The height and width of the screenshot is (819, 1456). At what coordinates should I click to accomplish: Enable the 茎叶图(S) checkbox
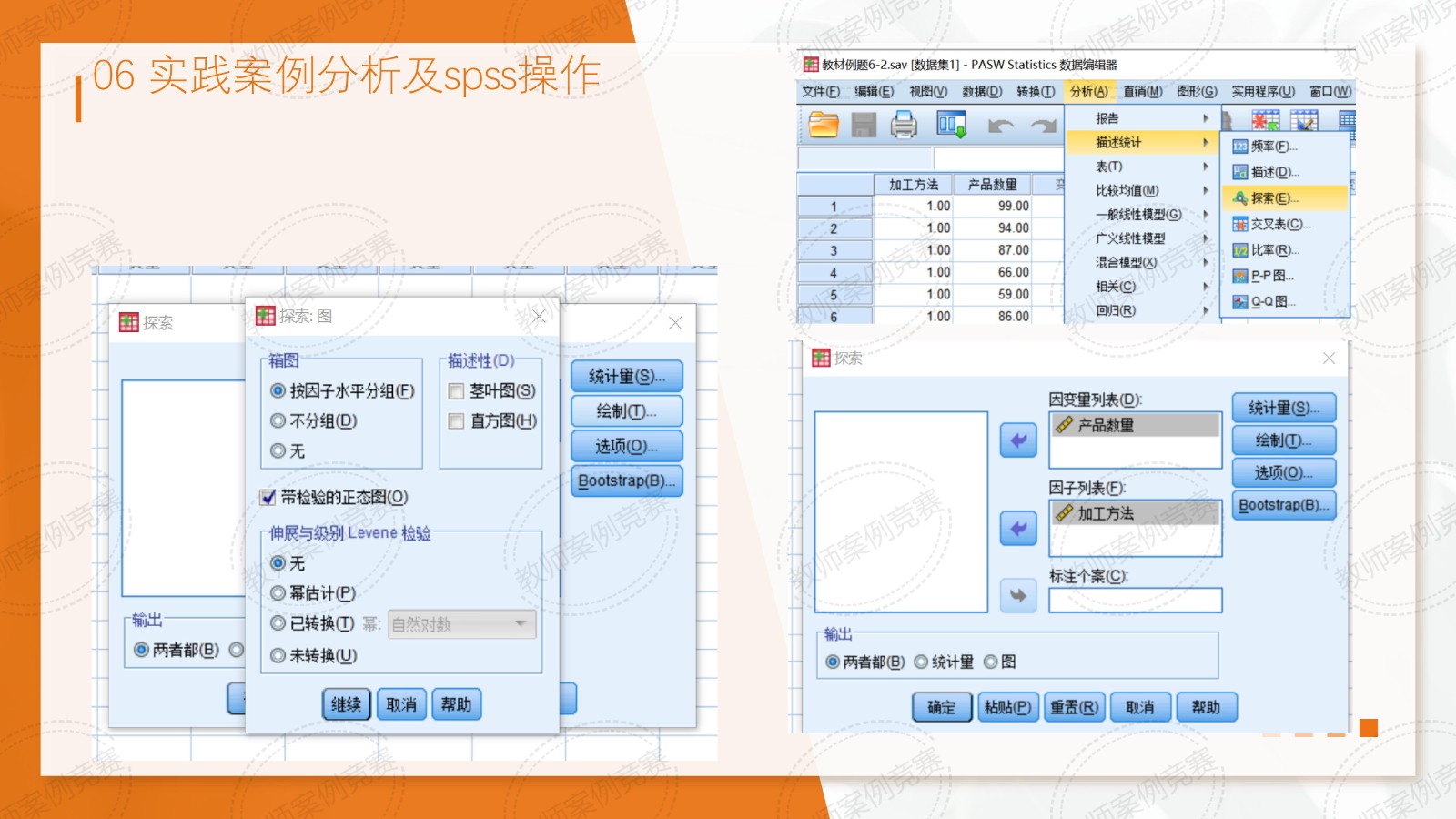(x=457, y=391)
